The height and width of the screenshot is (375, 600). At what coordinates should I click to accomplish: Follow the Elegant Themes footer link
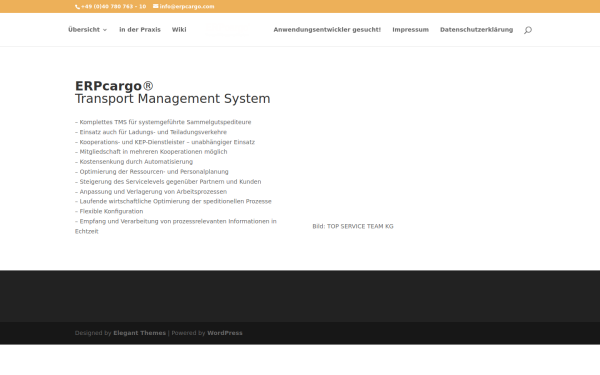pyautogui.click(x=139, y=333)
